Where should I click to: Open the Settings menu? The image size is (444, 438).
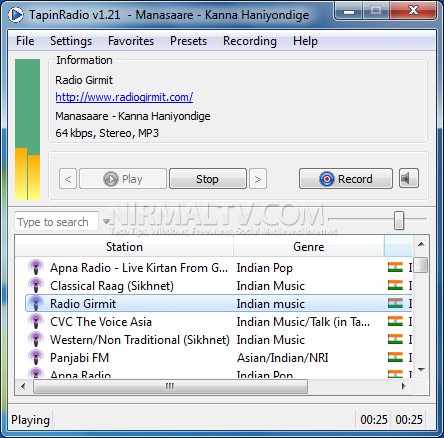pyautogui.click(x=71, y=41)
